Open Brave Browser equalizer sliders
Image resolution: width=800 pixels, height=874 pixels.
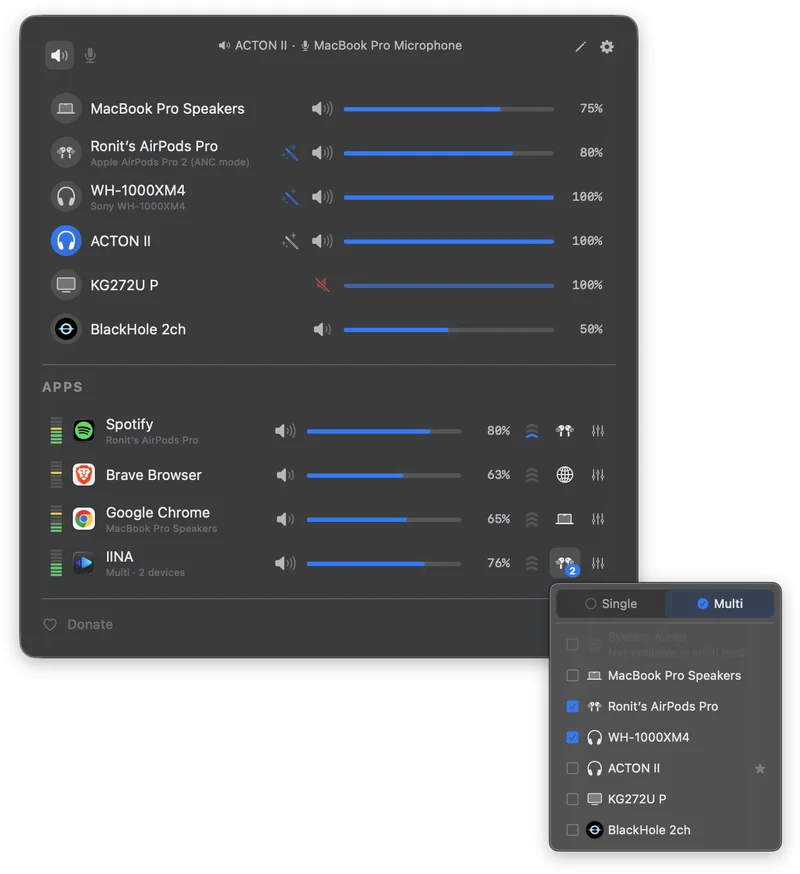[598, 474]
